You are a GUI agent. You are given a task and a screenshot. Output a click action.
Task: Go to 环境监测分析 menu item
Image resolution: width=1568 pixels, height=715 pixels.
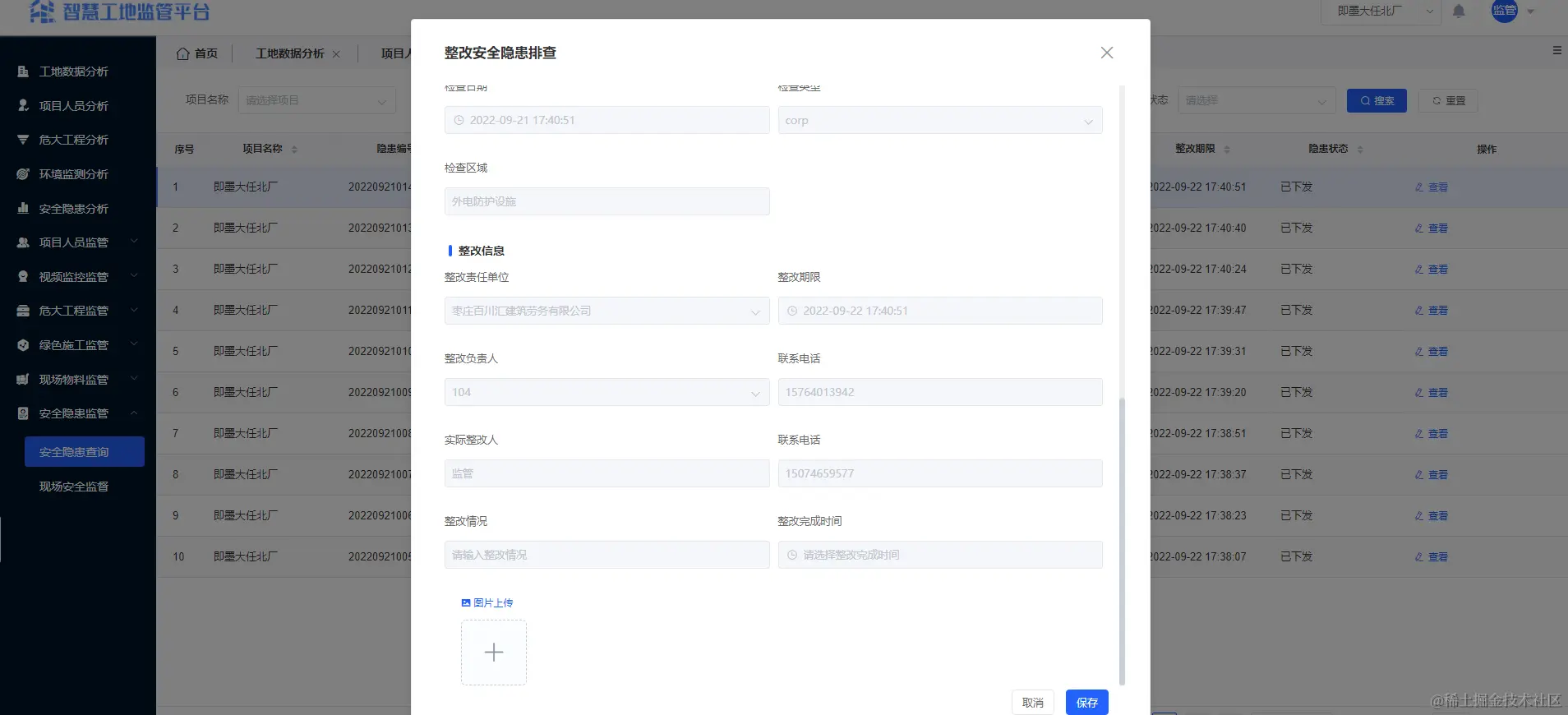pyautogui.click(x=74, y=174)
